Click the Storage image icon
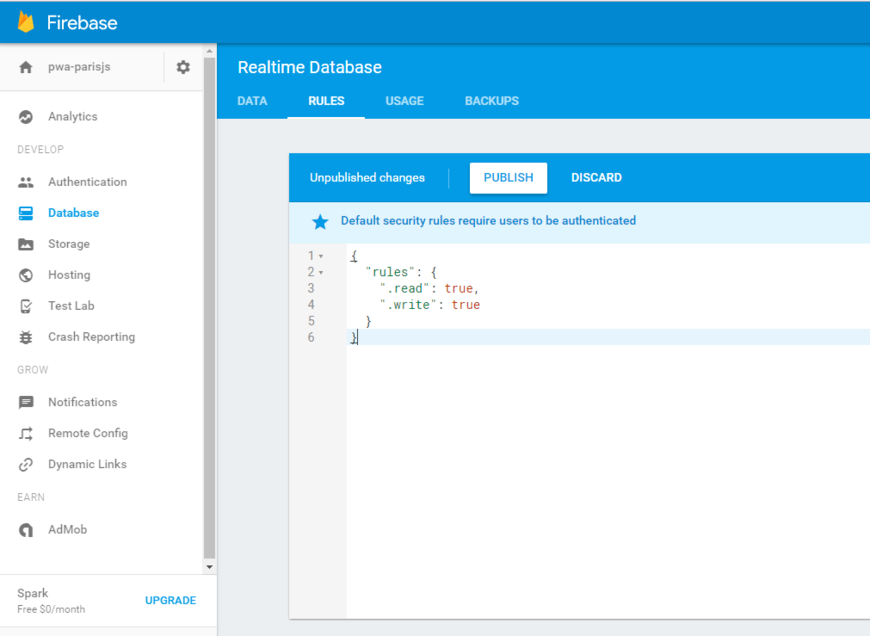 (x=26, y=244)
